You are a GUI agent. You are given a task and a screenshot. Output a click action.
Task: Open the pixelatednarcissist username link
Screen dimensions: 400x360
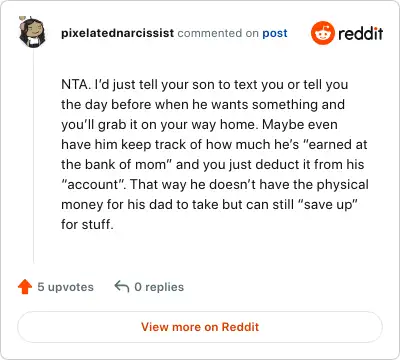pyautogui.click(x=117, y=33)
